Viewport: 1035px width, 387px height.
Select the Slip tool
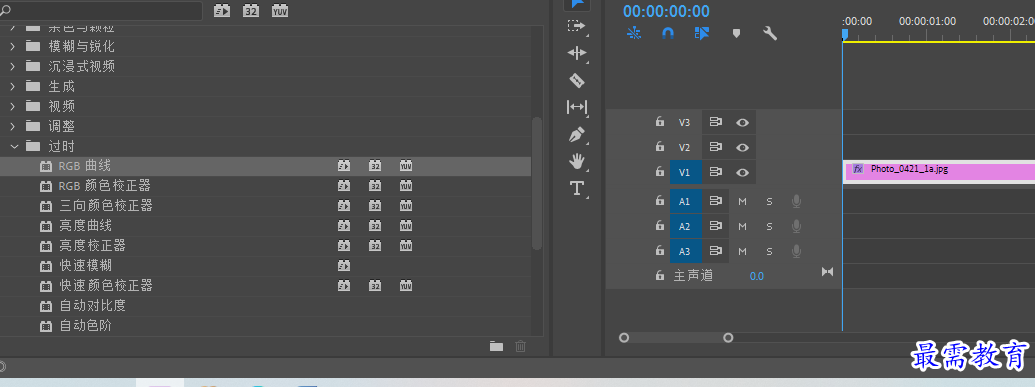576,107
